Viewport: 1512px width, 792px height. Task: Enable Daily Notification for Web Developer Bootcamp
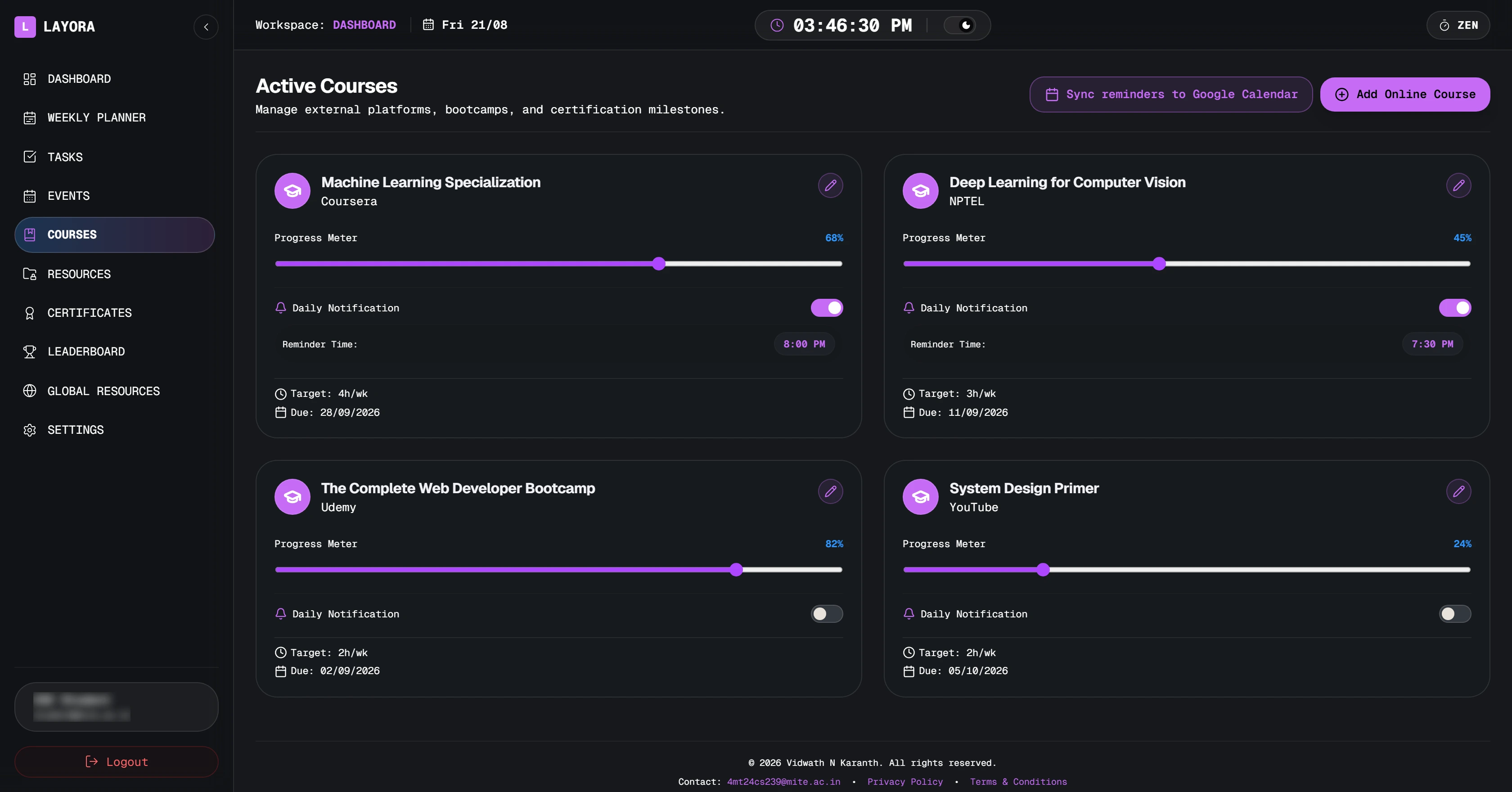827,613
